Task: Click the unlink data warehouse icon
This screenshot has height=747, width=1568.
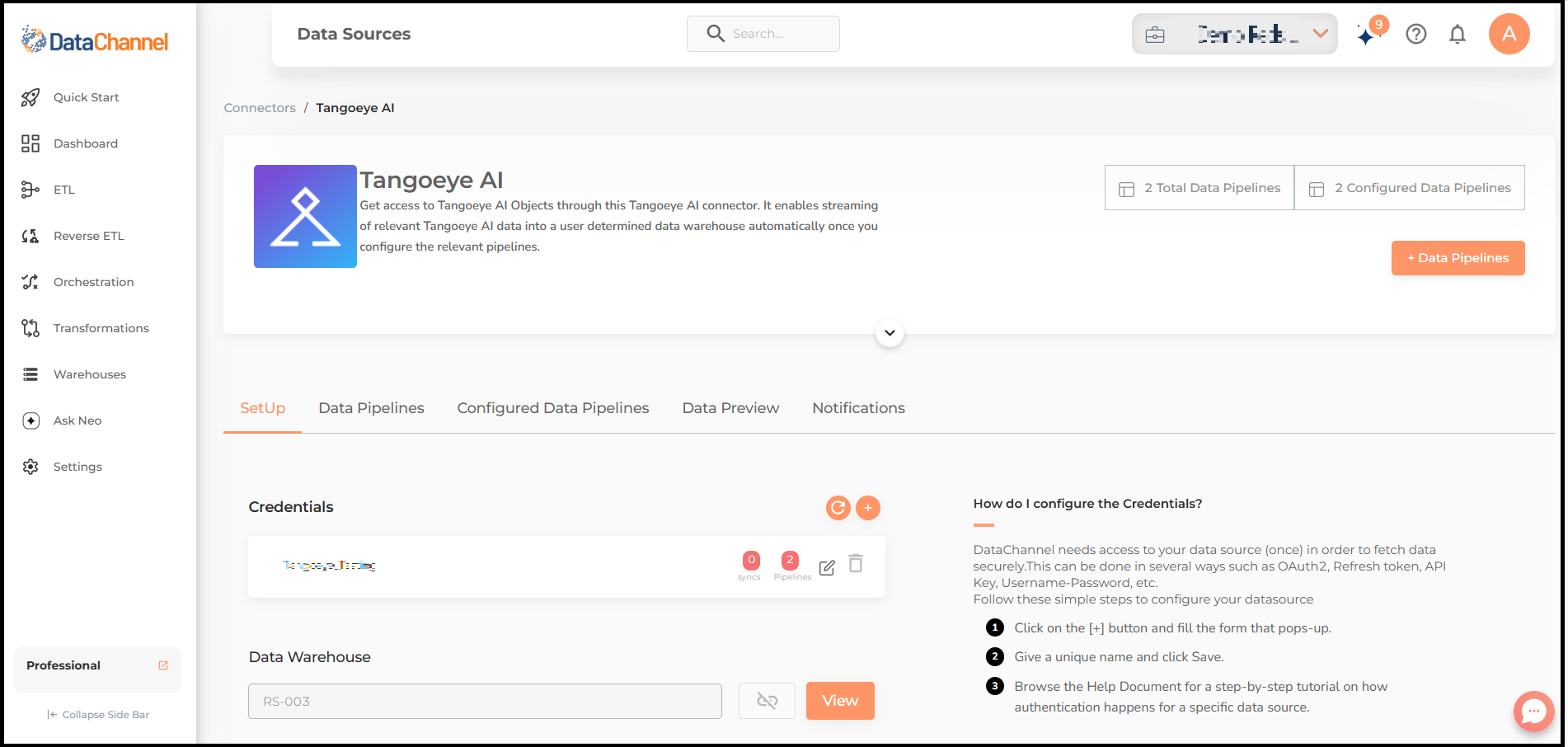Action: point(768,701)
